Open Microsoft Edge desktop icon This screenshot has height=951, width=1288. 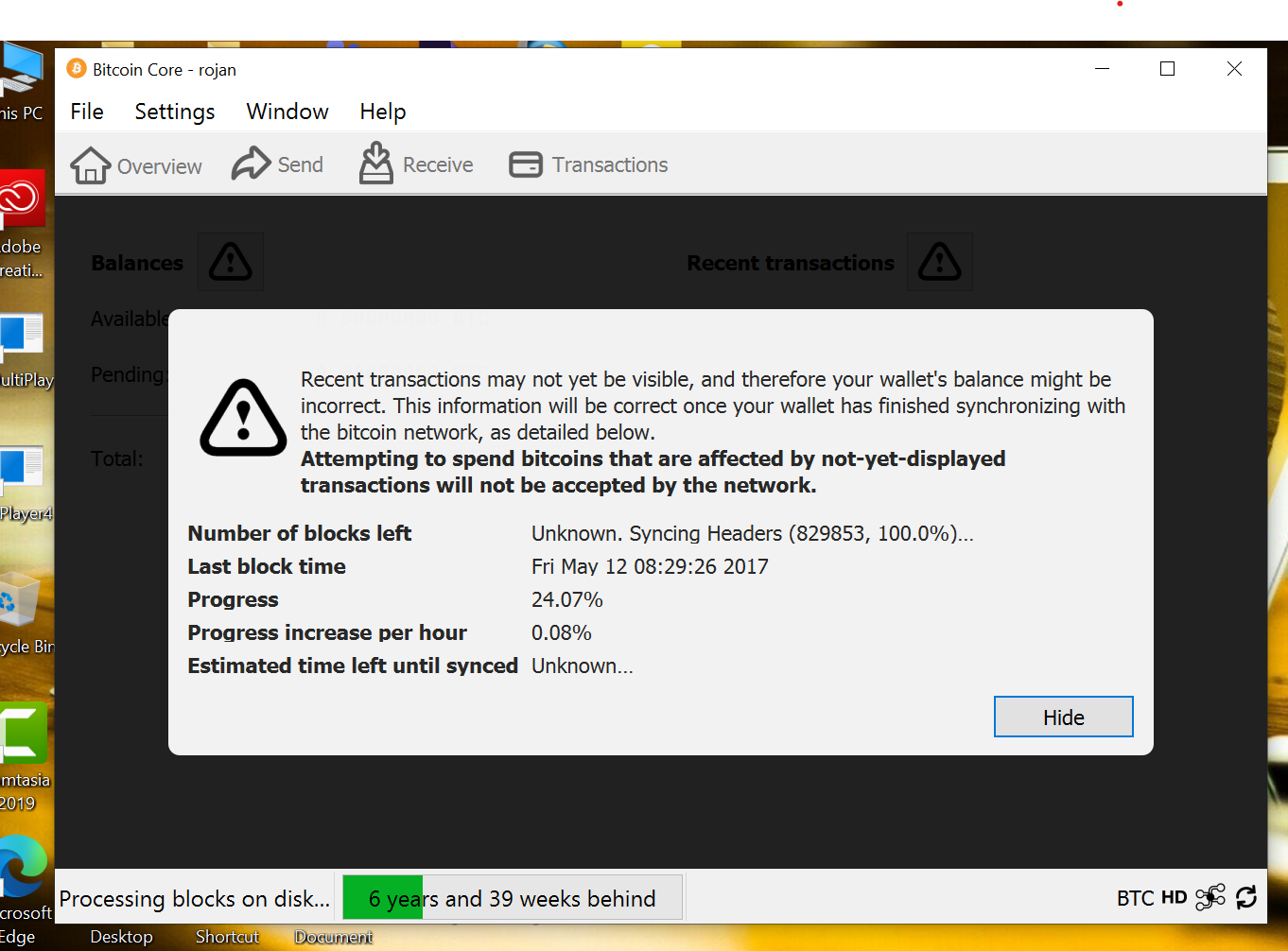tap(25, 890)
